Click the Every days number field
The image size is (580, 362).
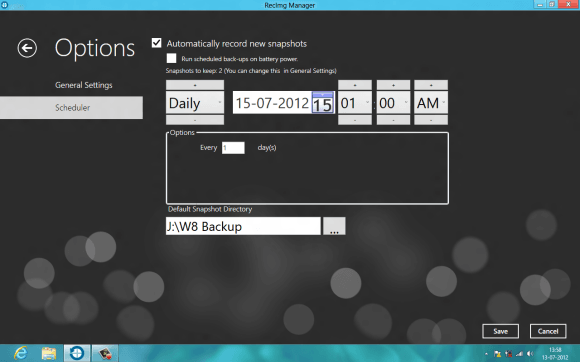pyautogui.click(x=233, y=148)
